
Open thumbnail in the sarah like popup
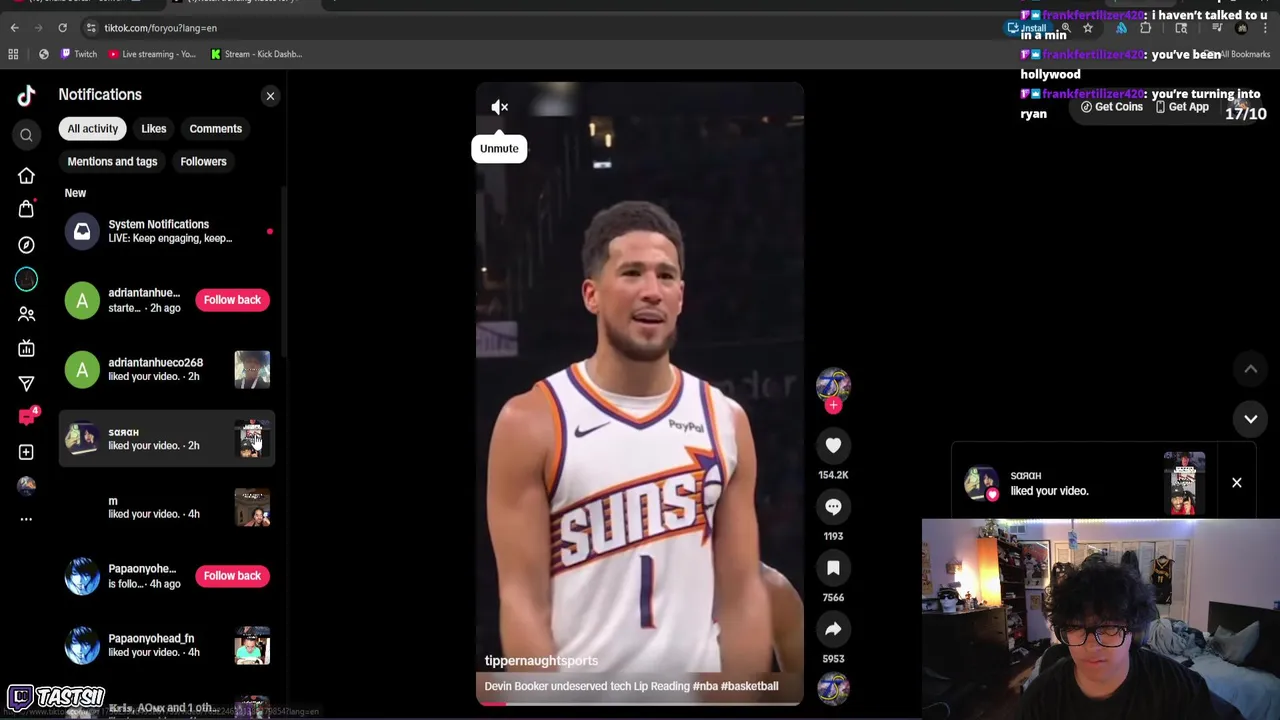click(1184, 483)
